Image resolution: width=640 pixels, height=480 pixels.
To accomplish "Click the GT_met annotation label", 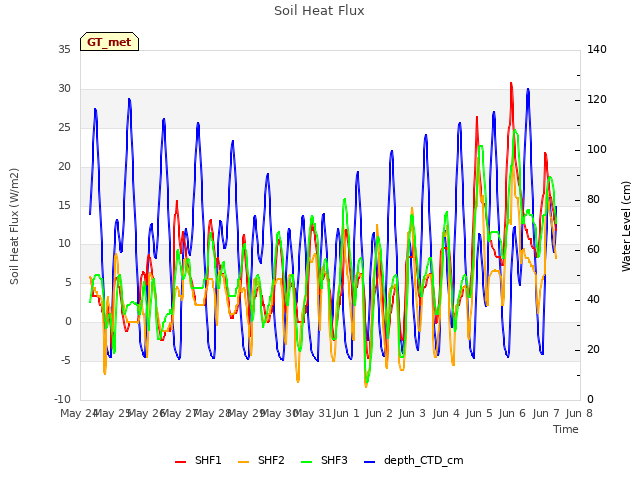I will [109, 42].
